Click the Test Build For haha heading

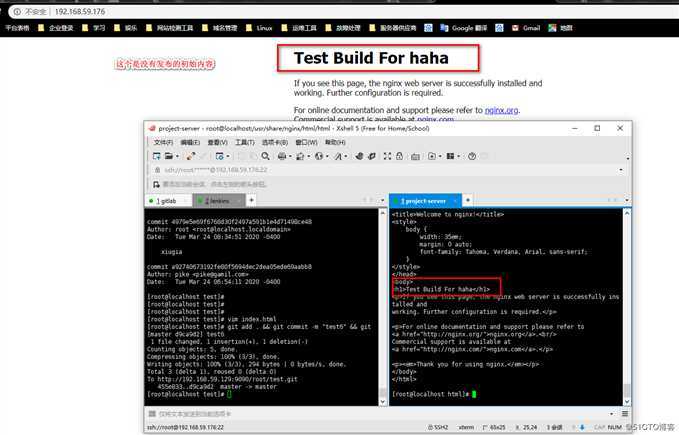[x=371, y=58]
